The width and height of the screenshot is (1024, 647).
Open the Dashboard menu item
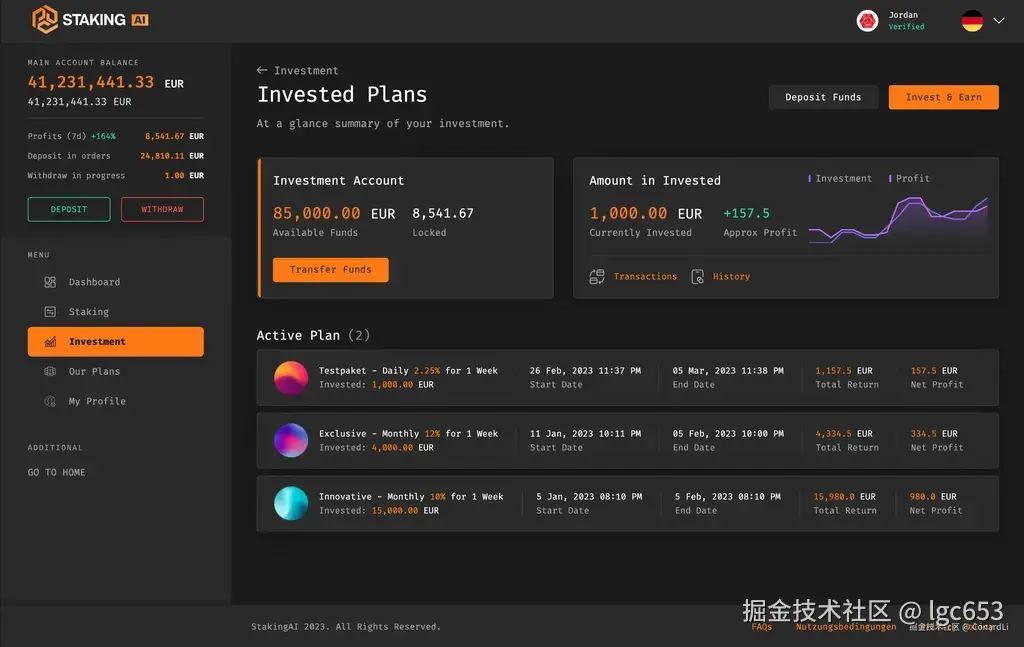pyautogui.click(x=116, y=282)
